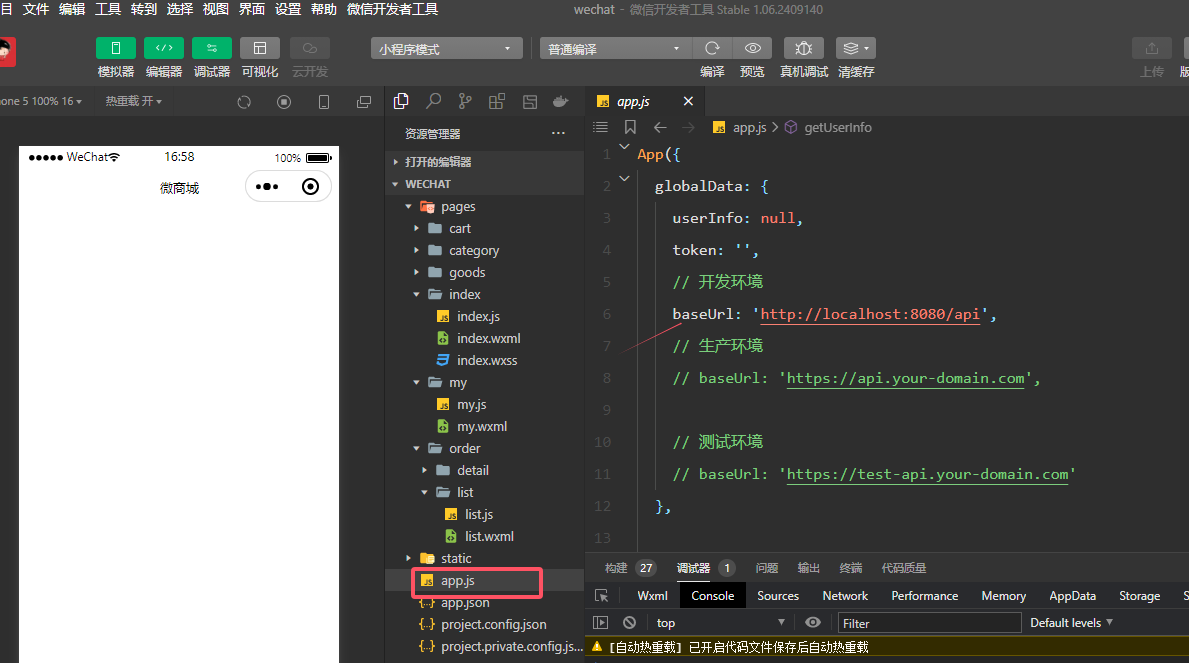1189x663 pixels.
Task: Open index.wxss file
Action: tap(485, 360)
